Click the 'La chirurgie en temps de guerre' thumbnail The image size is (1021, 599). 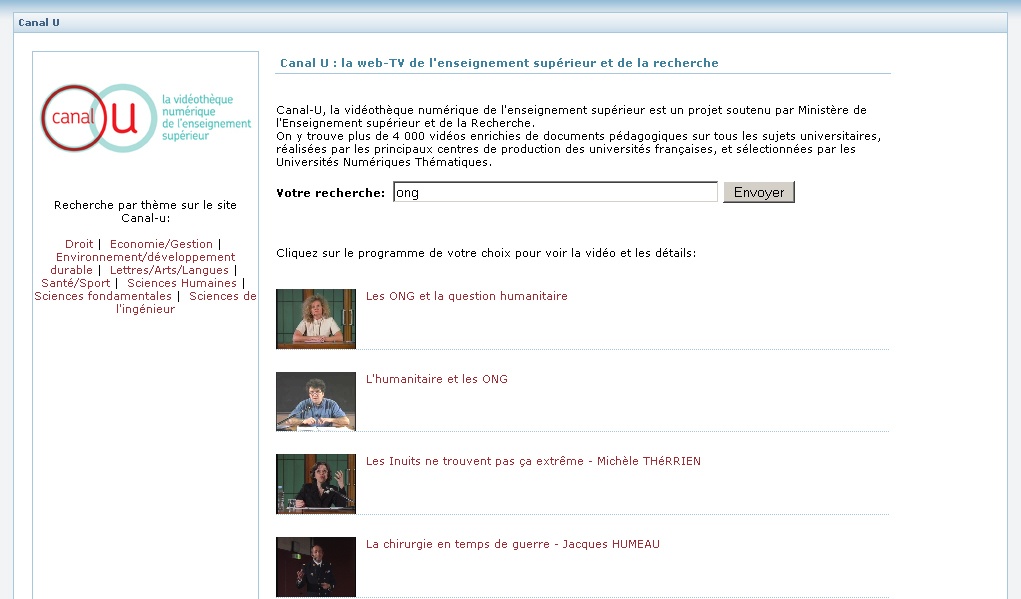pyautogui.click(x=316, y=567)
